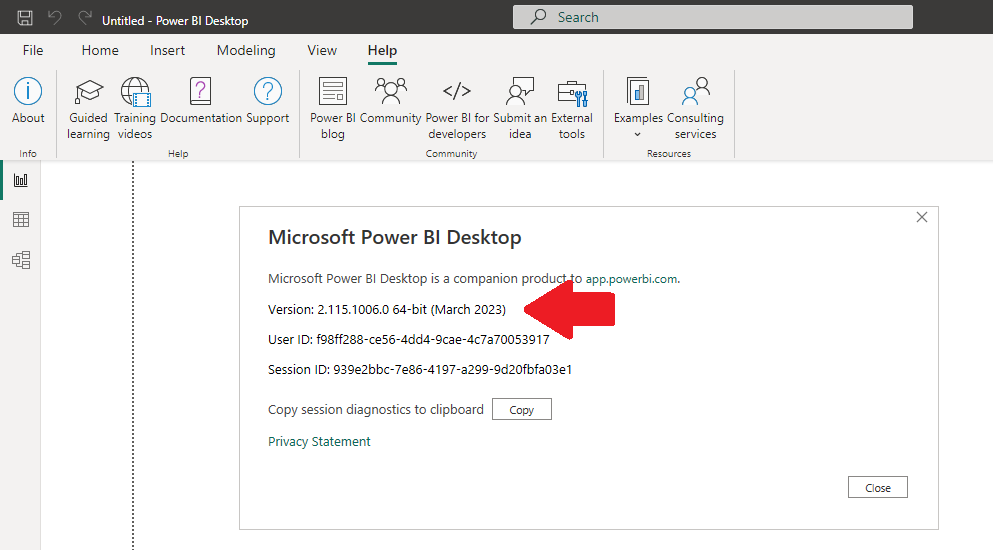Screen dimensions: 993x550
Task: Open External tools
Action: (572, 108)
